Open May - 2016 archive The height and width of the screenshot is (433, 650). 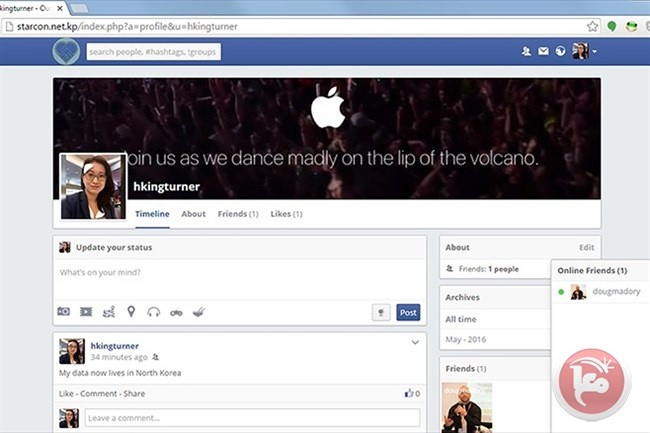(x=466, y=339)
